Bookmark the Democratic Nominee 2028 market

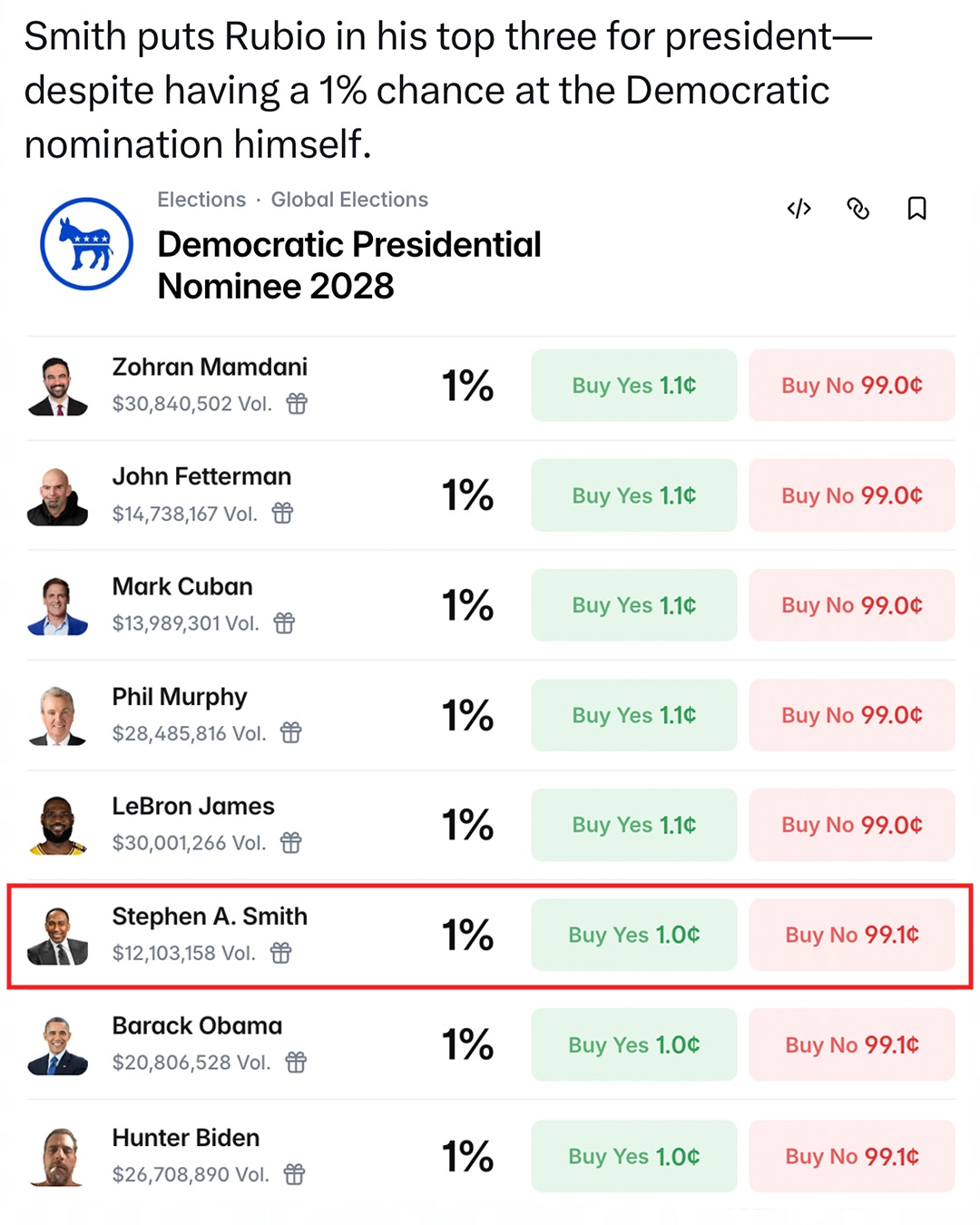pyautogui.click(x=916, y=210)
